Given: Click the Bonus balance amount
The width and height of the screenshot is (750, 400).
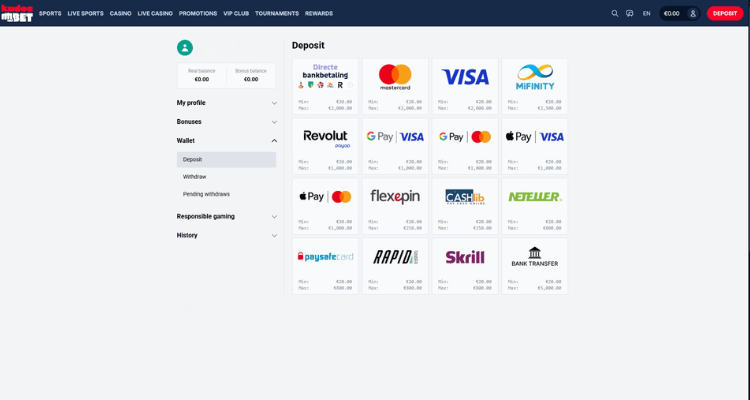Looking at the screenshot, I should (x=251, y=79).
